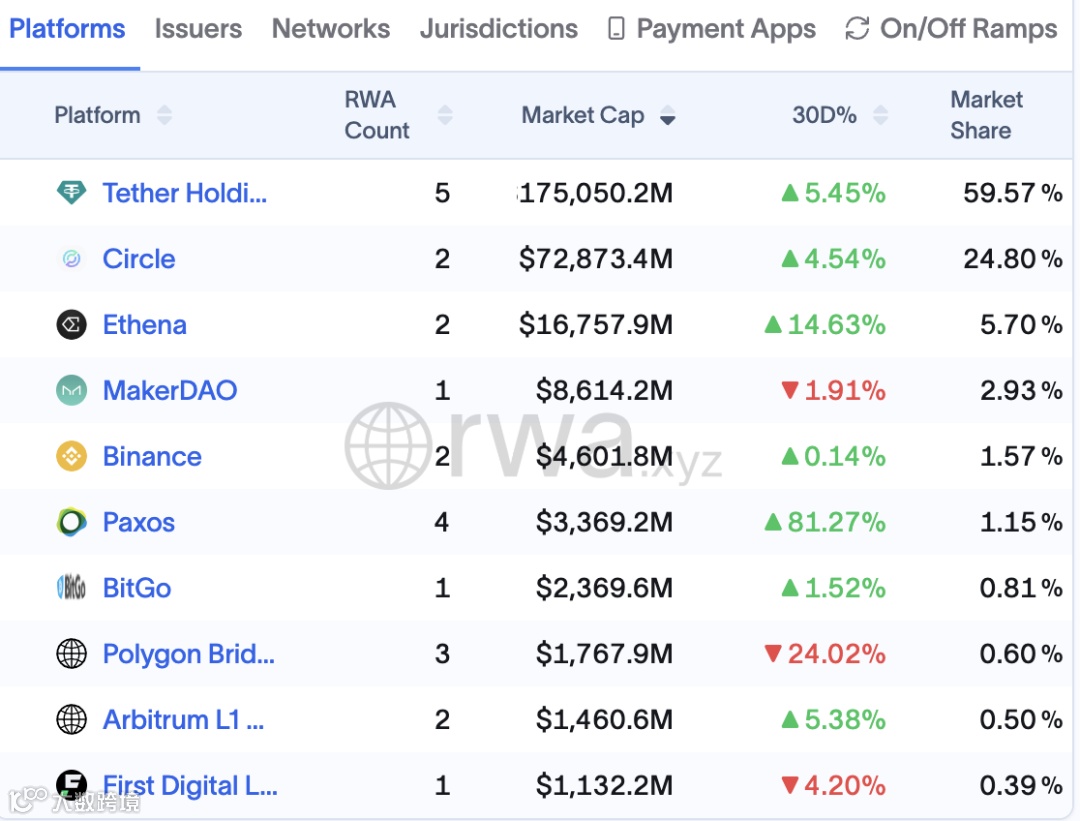The image size is (1080, 821).
Task: Open the Tether Holdi... platform link
Action: pyautogui.click(x=185, y=193)
